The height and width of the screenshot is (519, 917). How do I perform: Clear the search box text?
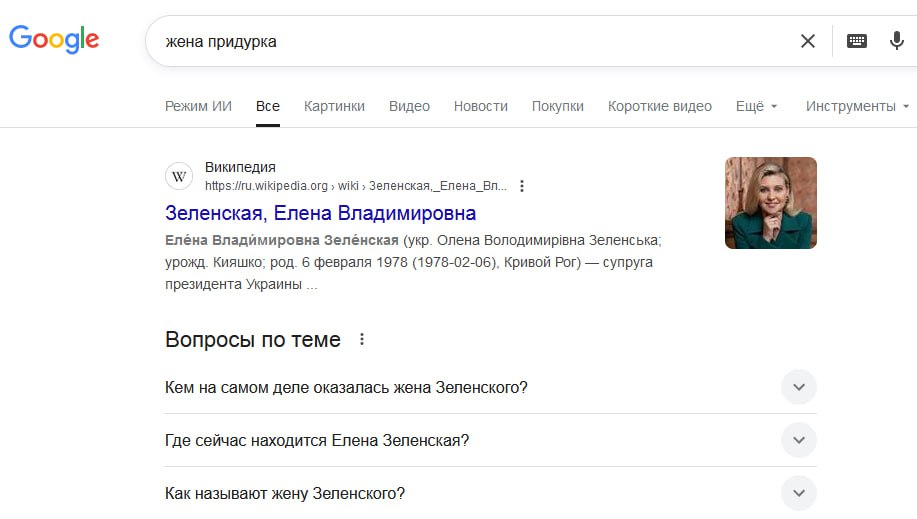(808, 41)
